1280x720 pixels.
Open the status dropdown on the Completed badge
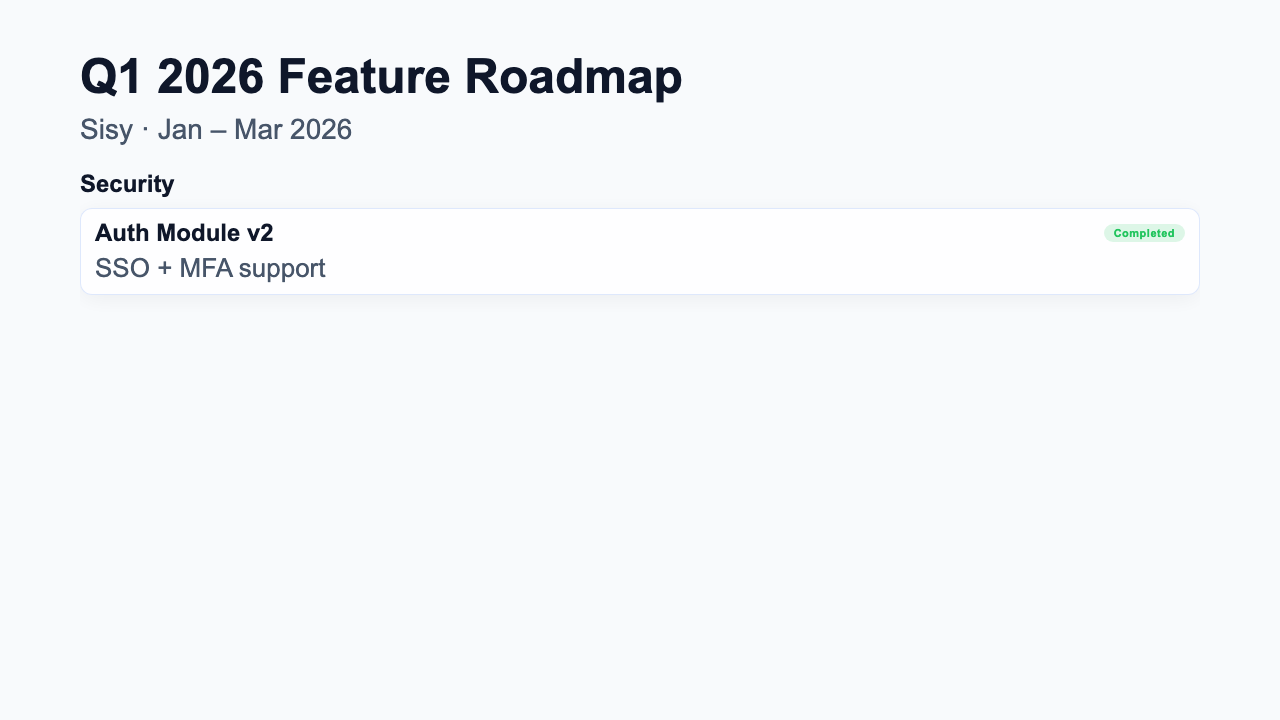point(1144,233)
